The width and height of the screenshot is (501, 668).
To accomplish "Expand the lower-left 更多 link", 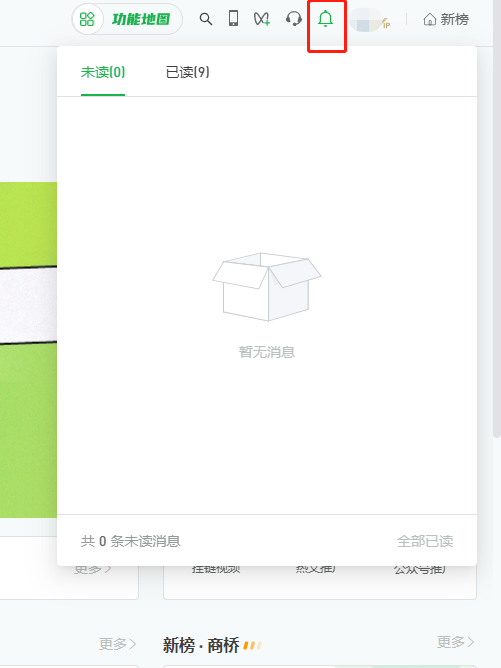I will pyautogui.click(x=118, y=644).
